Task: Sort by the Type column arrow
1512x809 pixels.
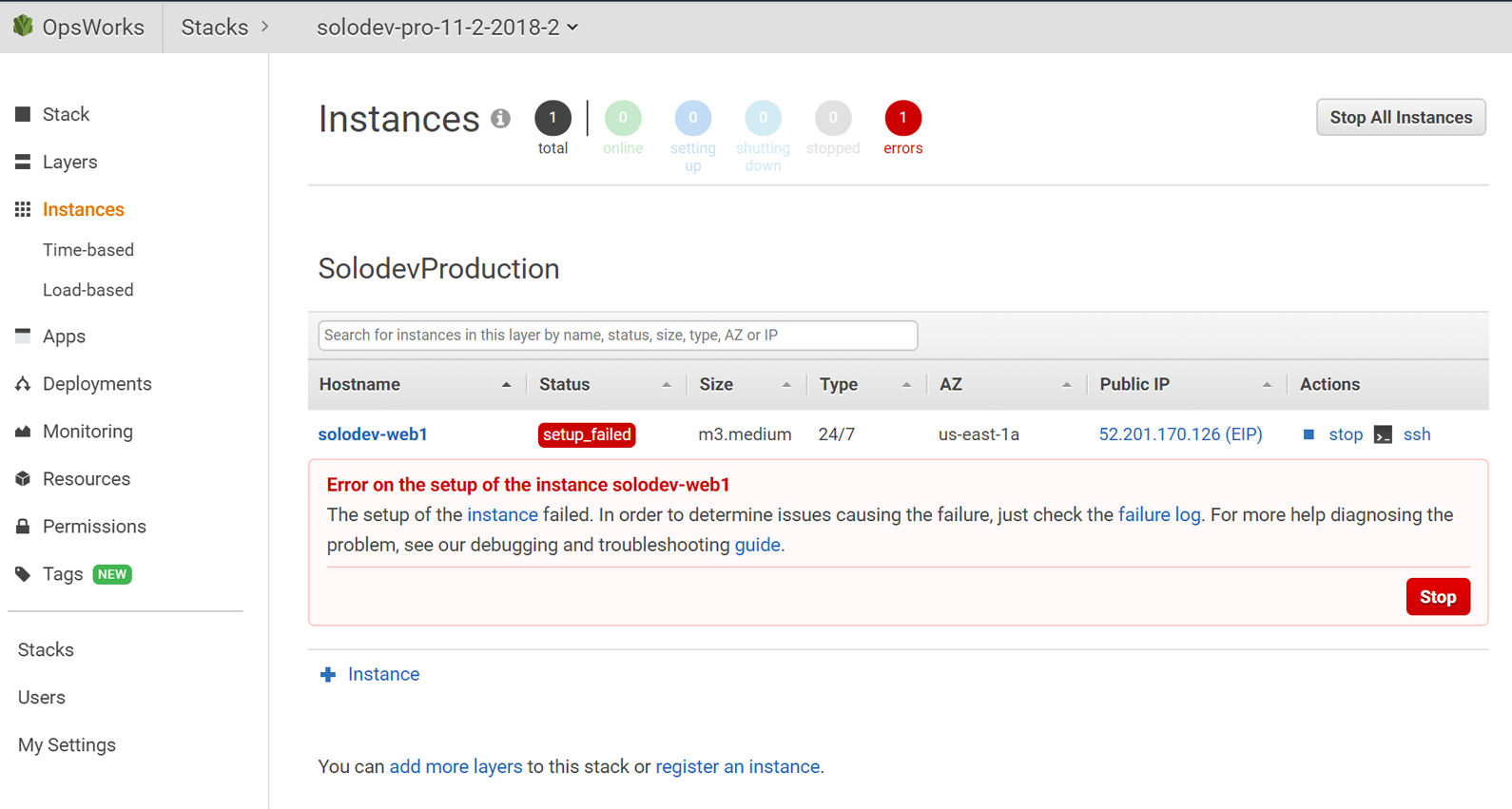Action: tap(906, 385)
